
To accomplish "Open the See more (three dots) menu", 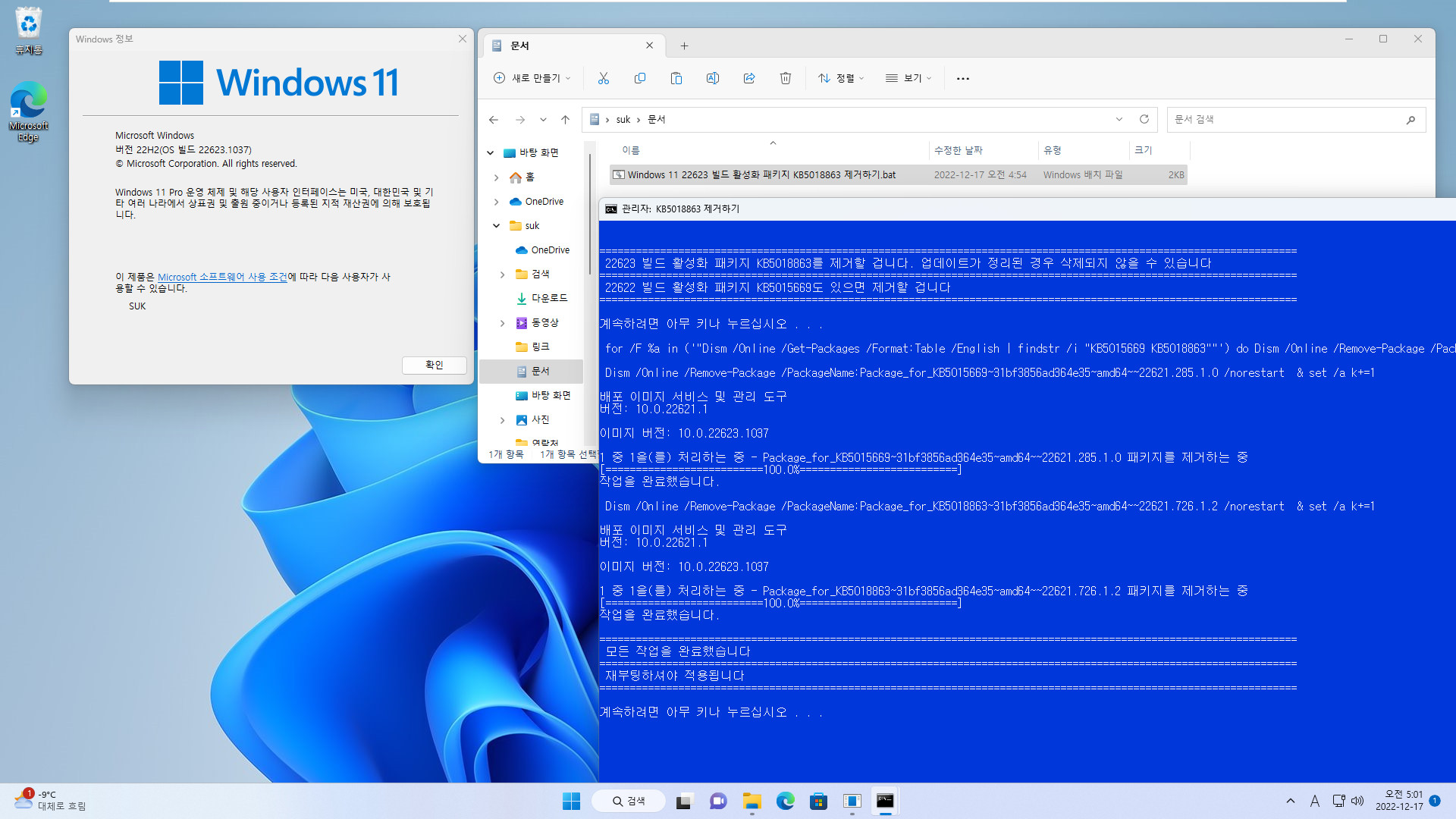I will point(963,78).
